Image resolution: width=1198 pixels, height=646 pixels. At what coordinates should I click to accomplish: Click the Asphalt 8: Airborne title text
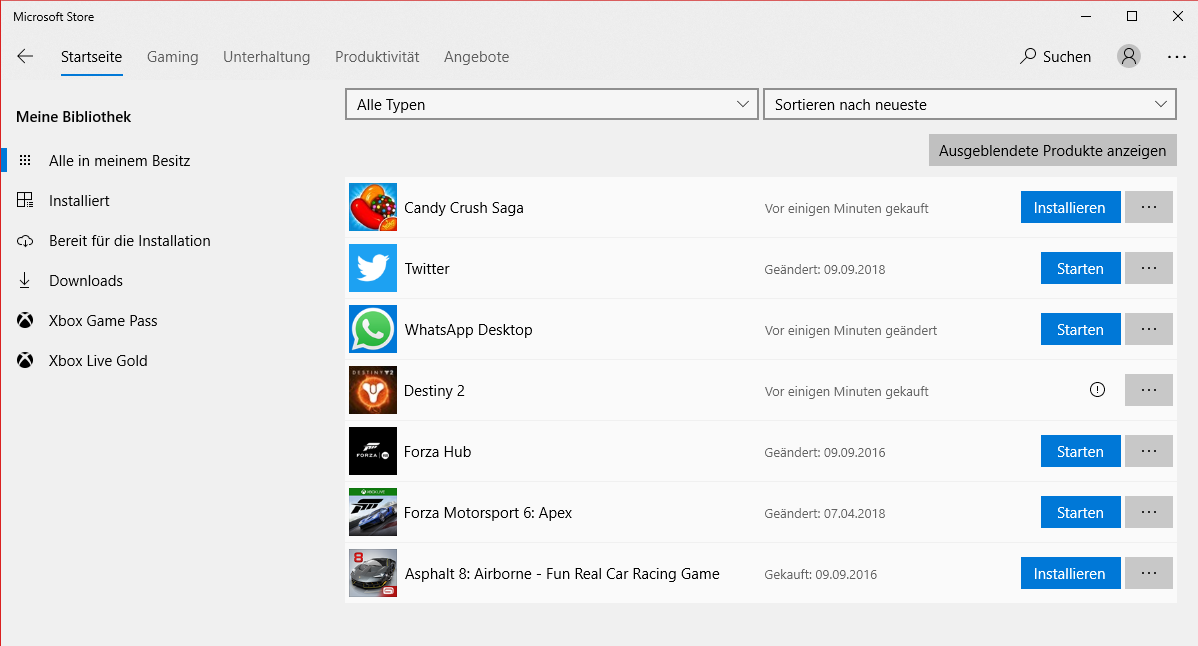point(562,574)
